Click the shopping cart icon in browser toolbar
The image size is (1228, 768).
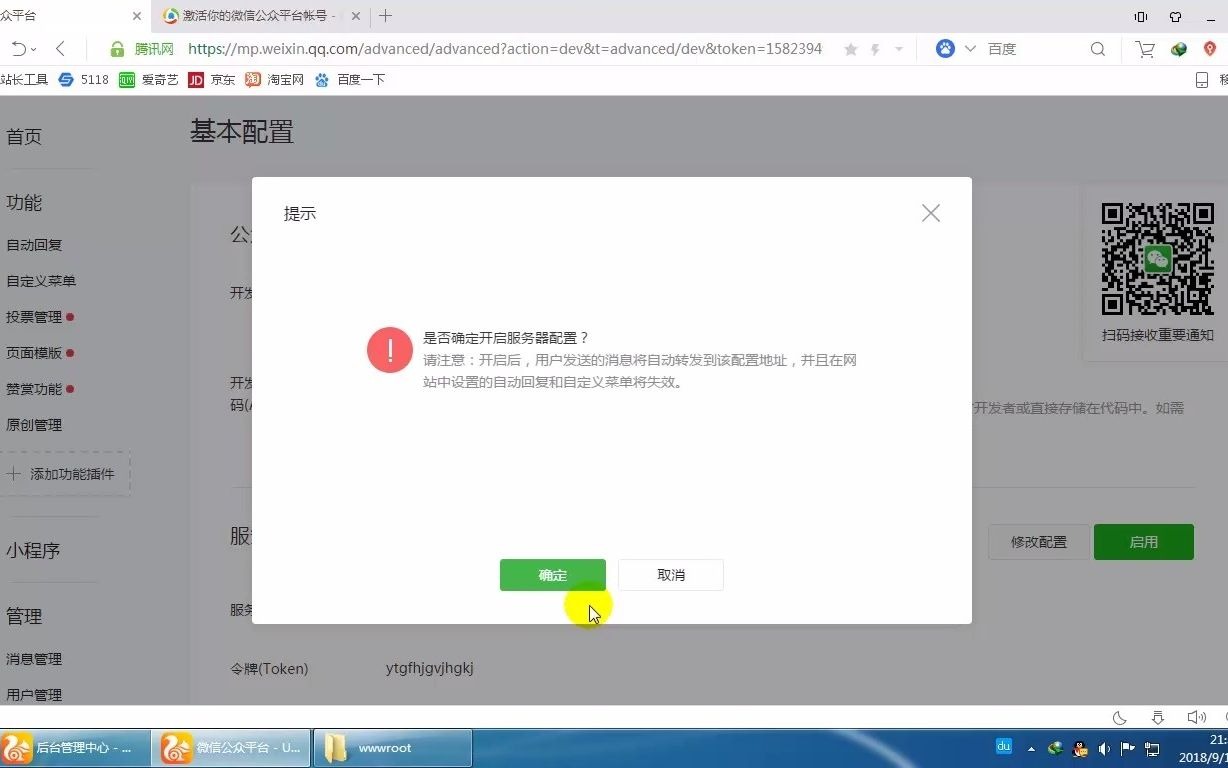1143,48
